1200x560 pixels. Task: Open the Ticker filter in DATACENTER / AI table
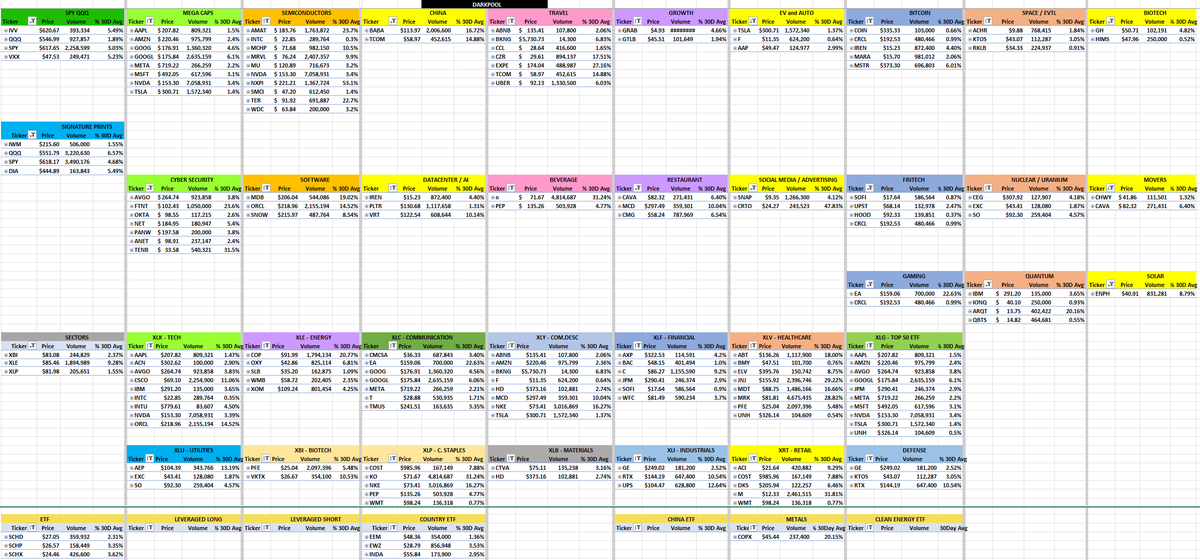point(393,188)
